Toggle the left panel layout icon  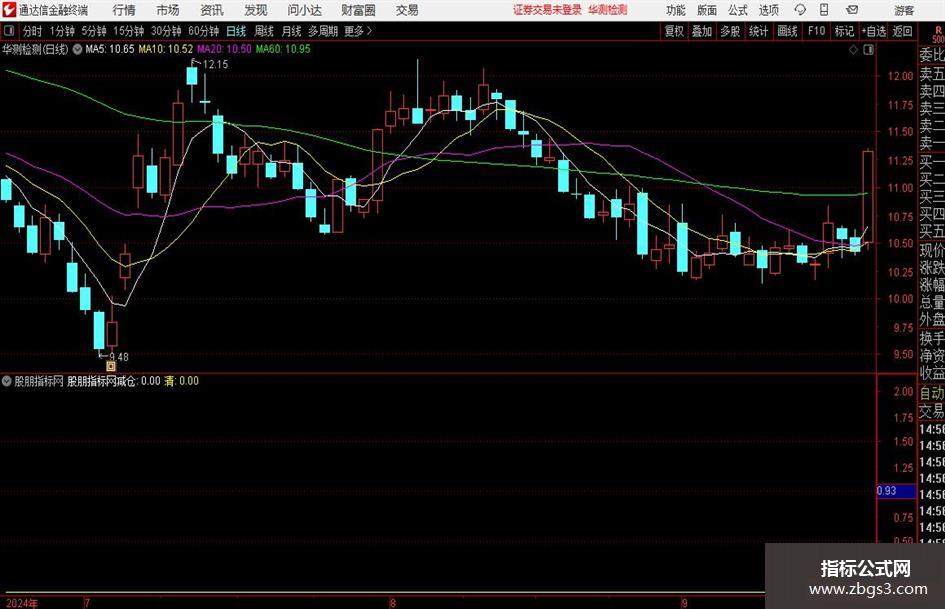click(x=8, y=31)
